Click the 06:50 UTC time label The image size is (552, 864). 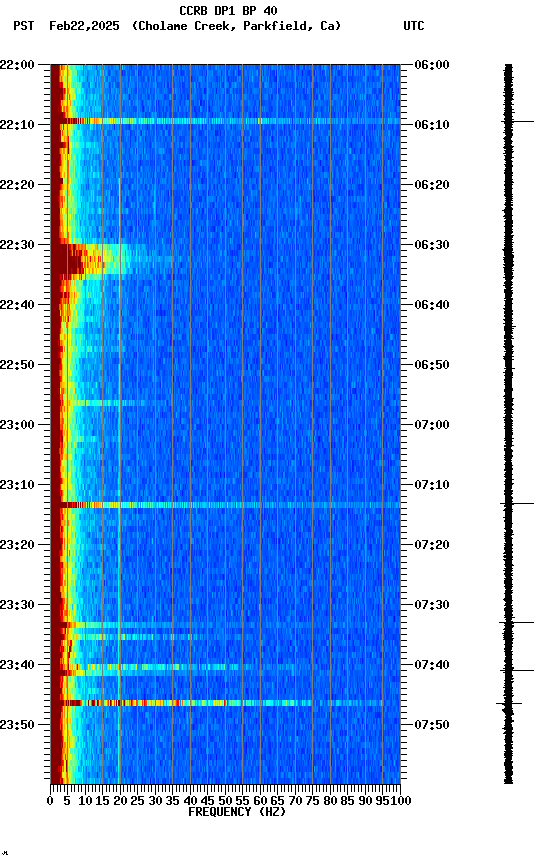pos(432,365)
